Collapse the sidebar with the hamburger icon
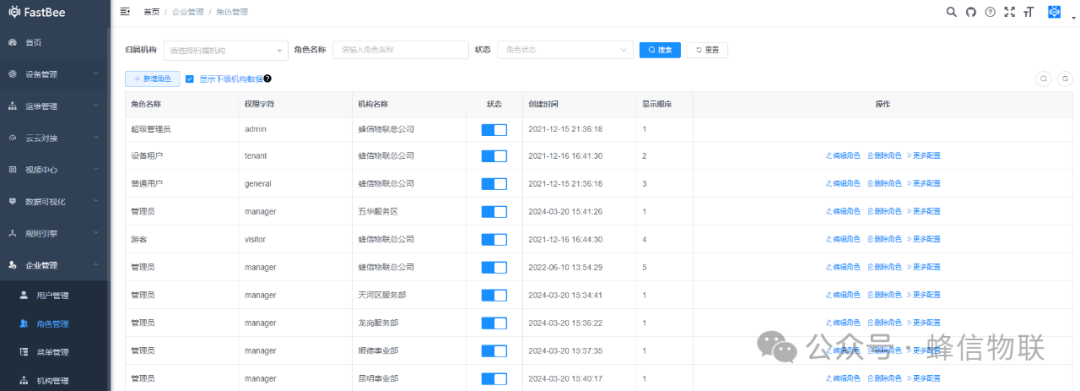This screenshot has height=391, width=1080. click(125, 12)
